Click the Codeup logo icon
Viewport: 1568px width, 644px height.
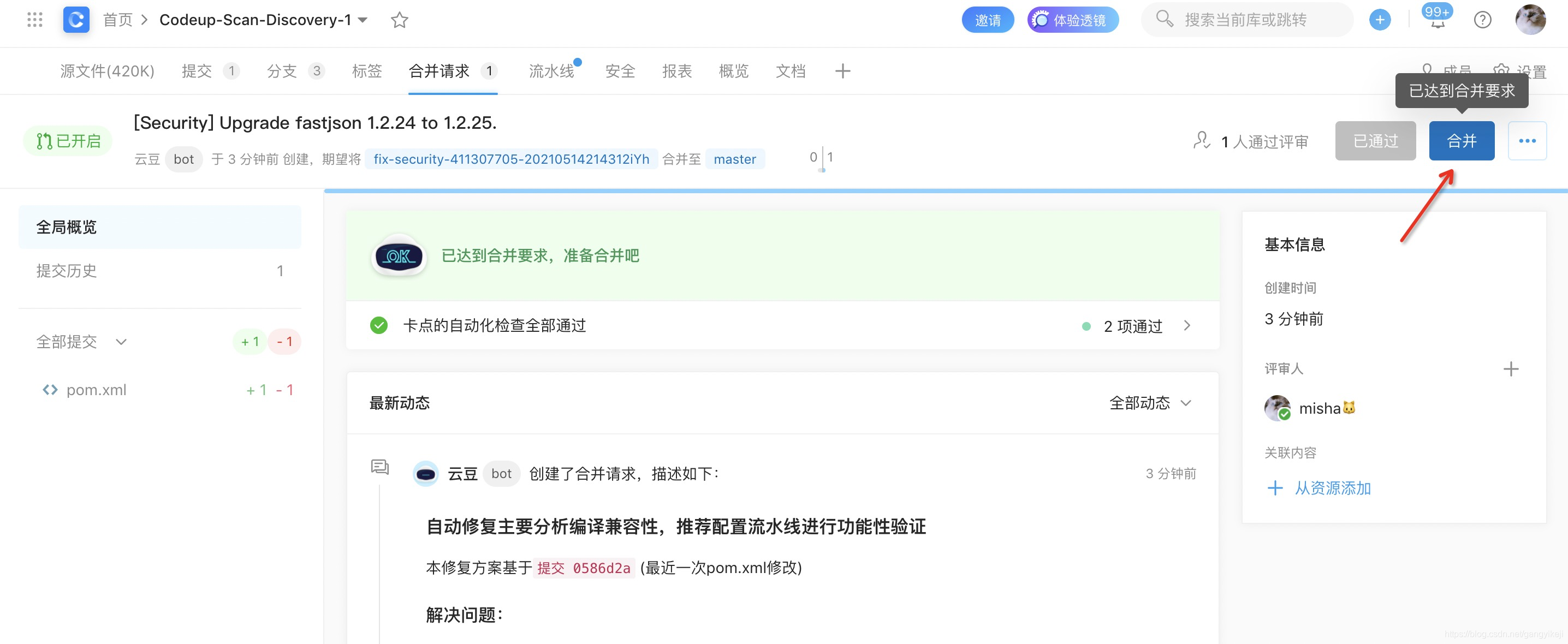click(x=75, y=19)
